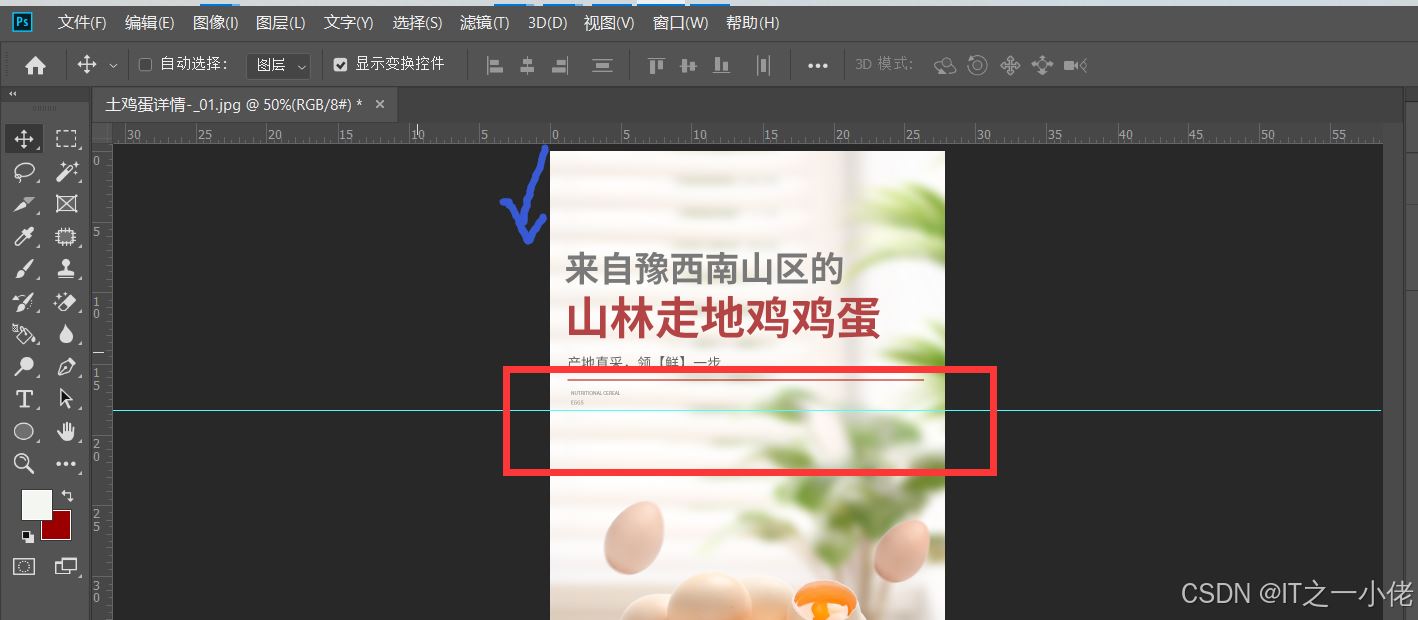Image resolution: width=1418 pixels, height=620 pixels.
Task: Select the Magic Wand tool
Action: coord(66,171)
